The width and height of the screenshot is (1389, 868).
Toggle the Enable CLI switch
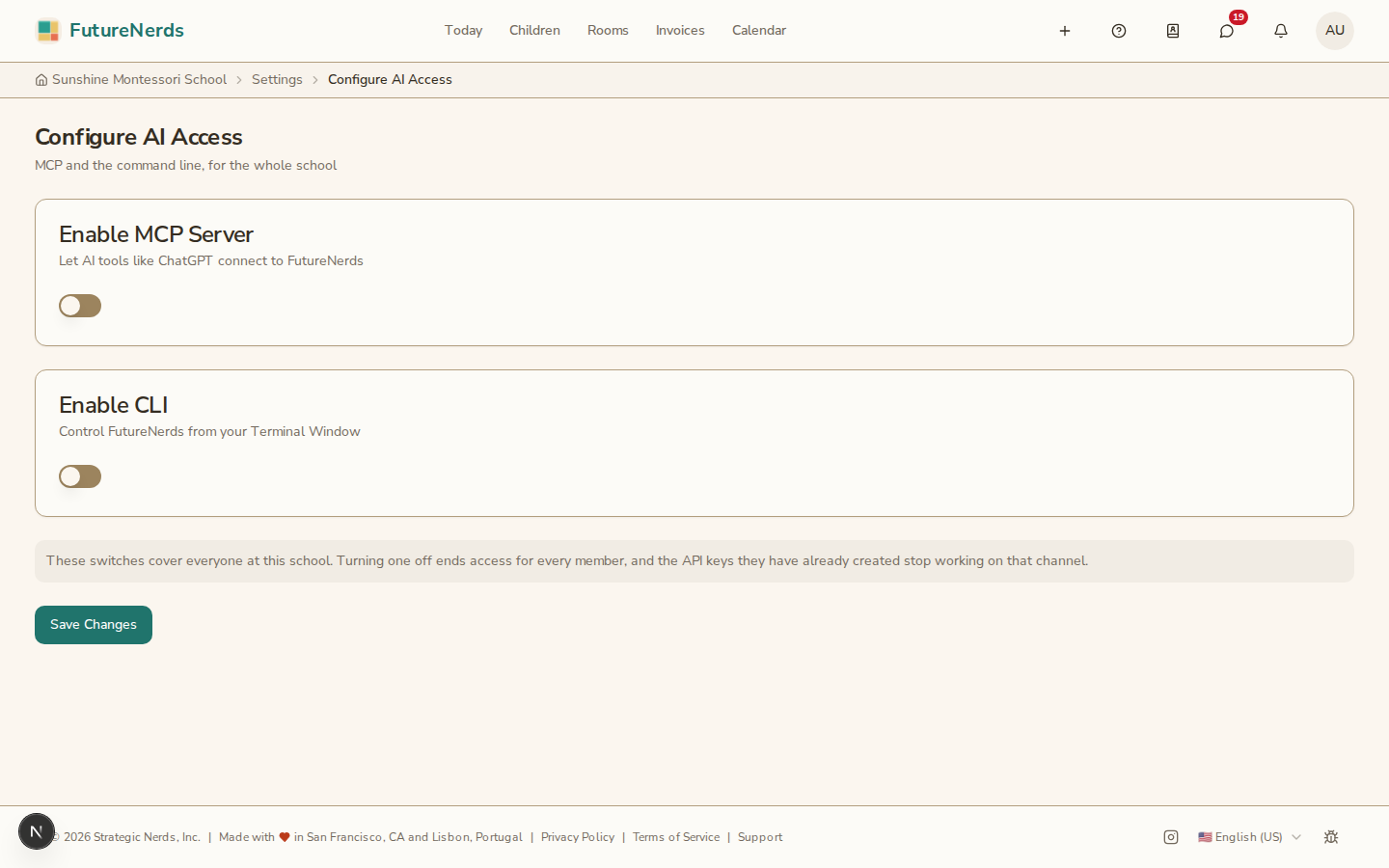point(80,476)
